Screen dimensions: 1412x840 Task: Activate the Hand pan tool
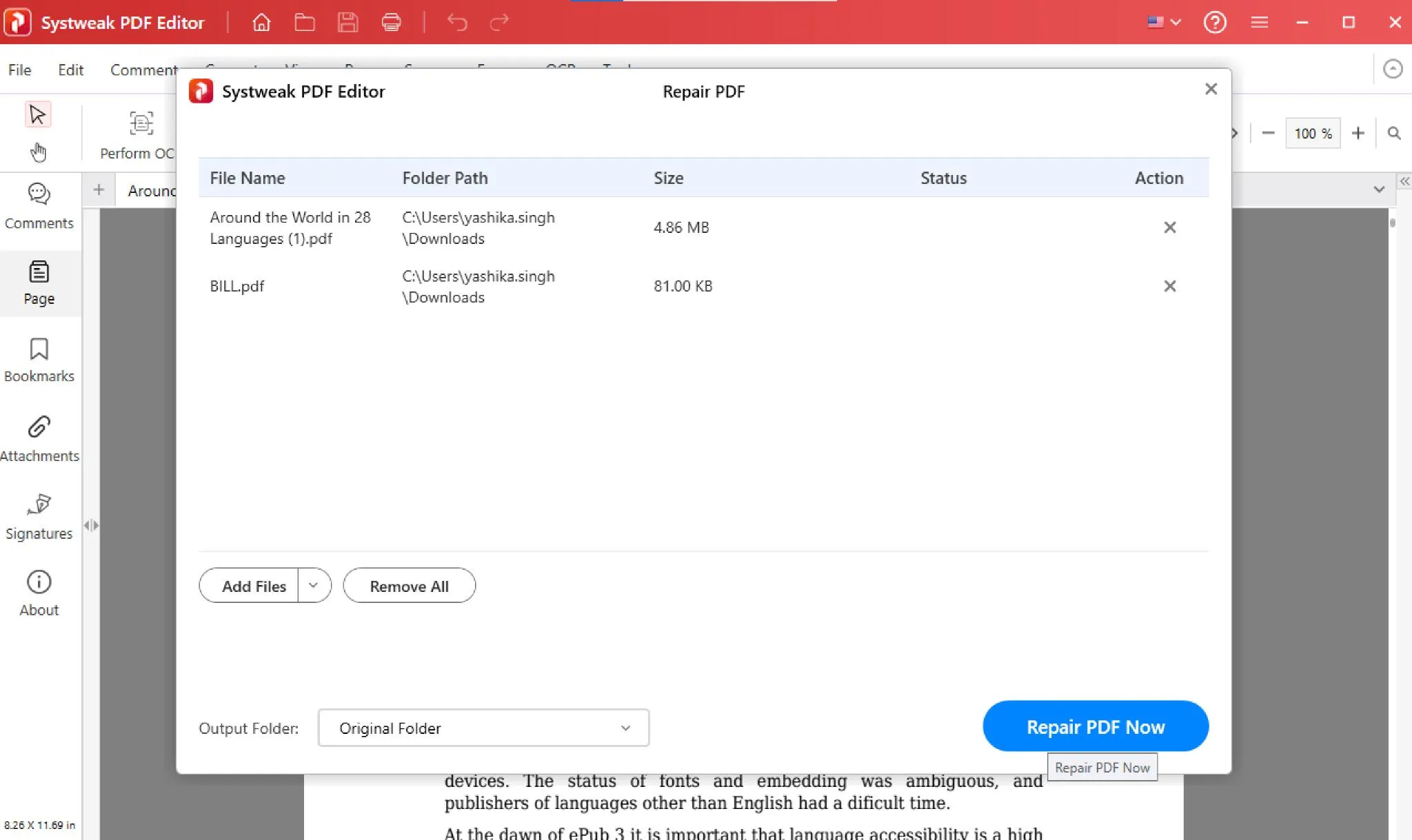pos(39,152)
